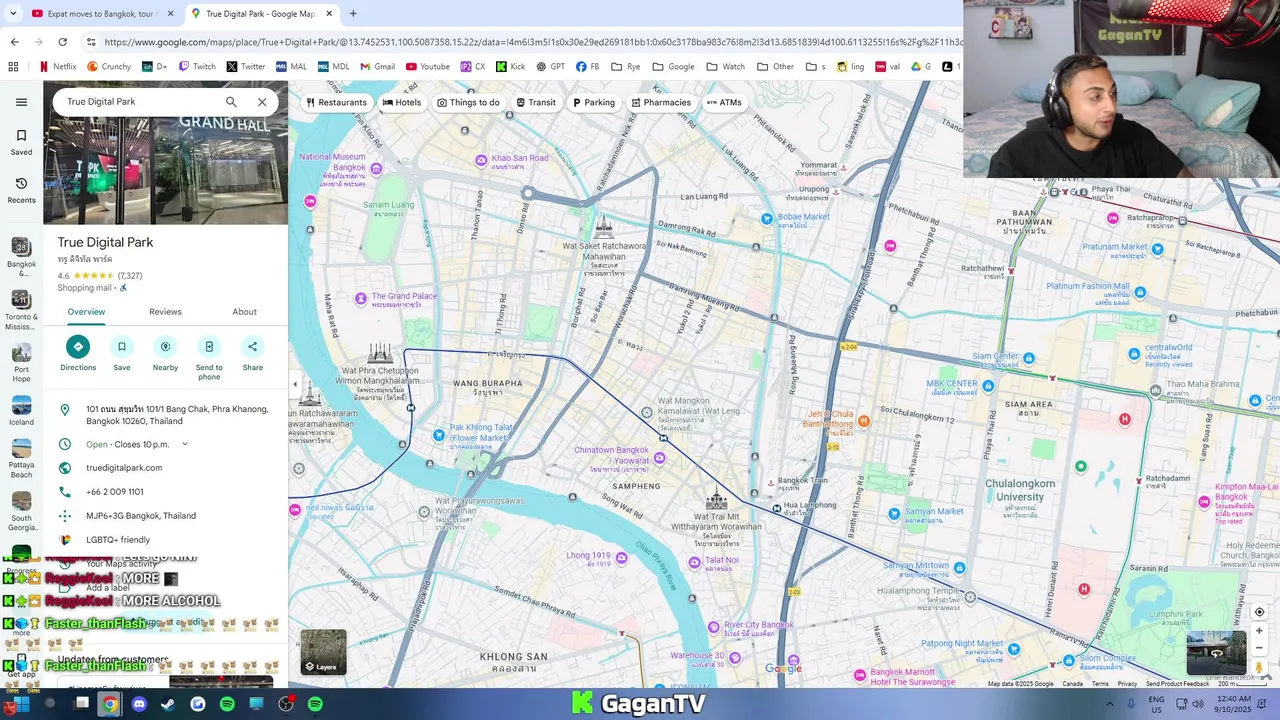
Task: Share True Digital Park location
Action: [253, 354]
